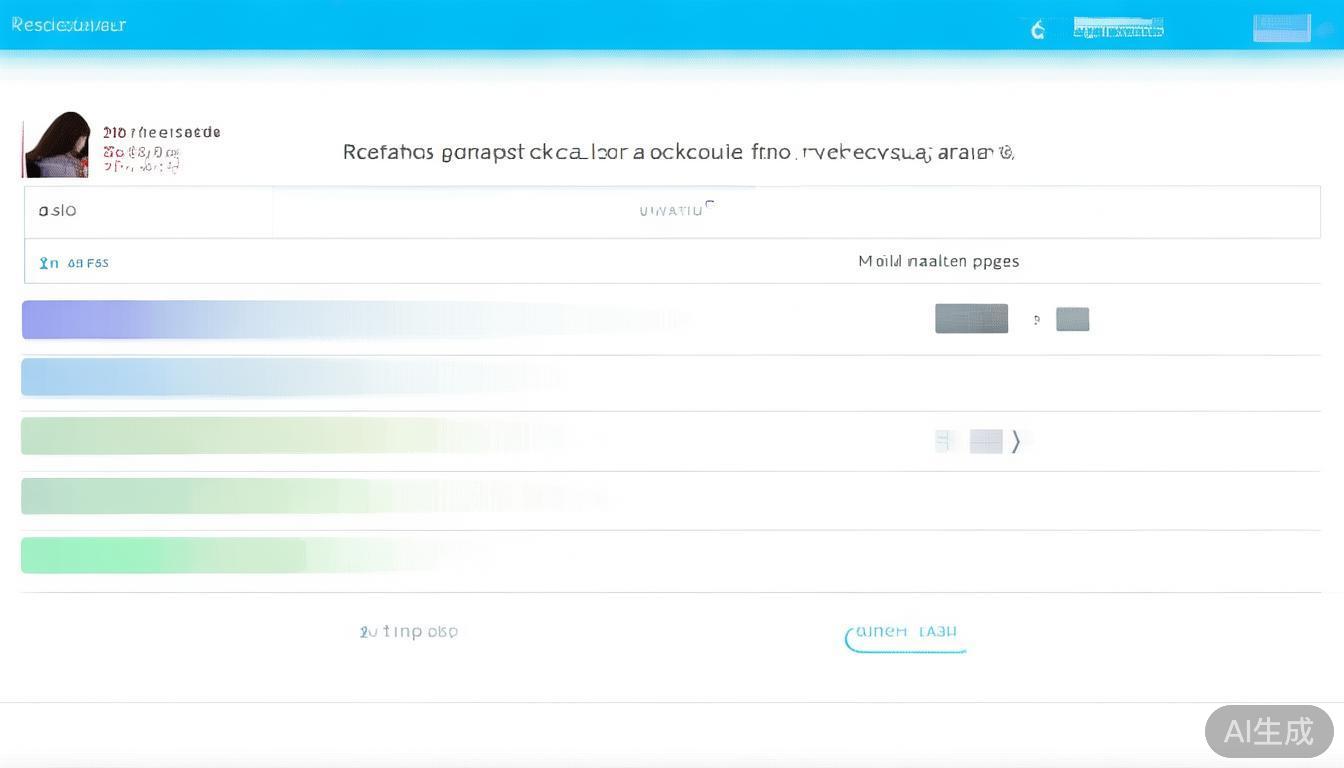This screenshot has height=768, width=1344.
Task: Click the light gray box icon beside the chevron
Action: click(x=985, y=441)
